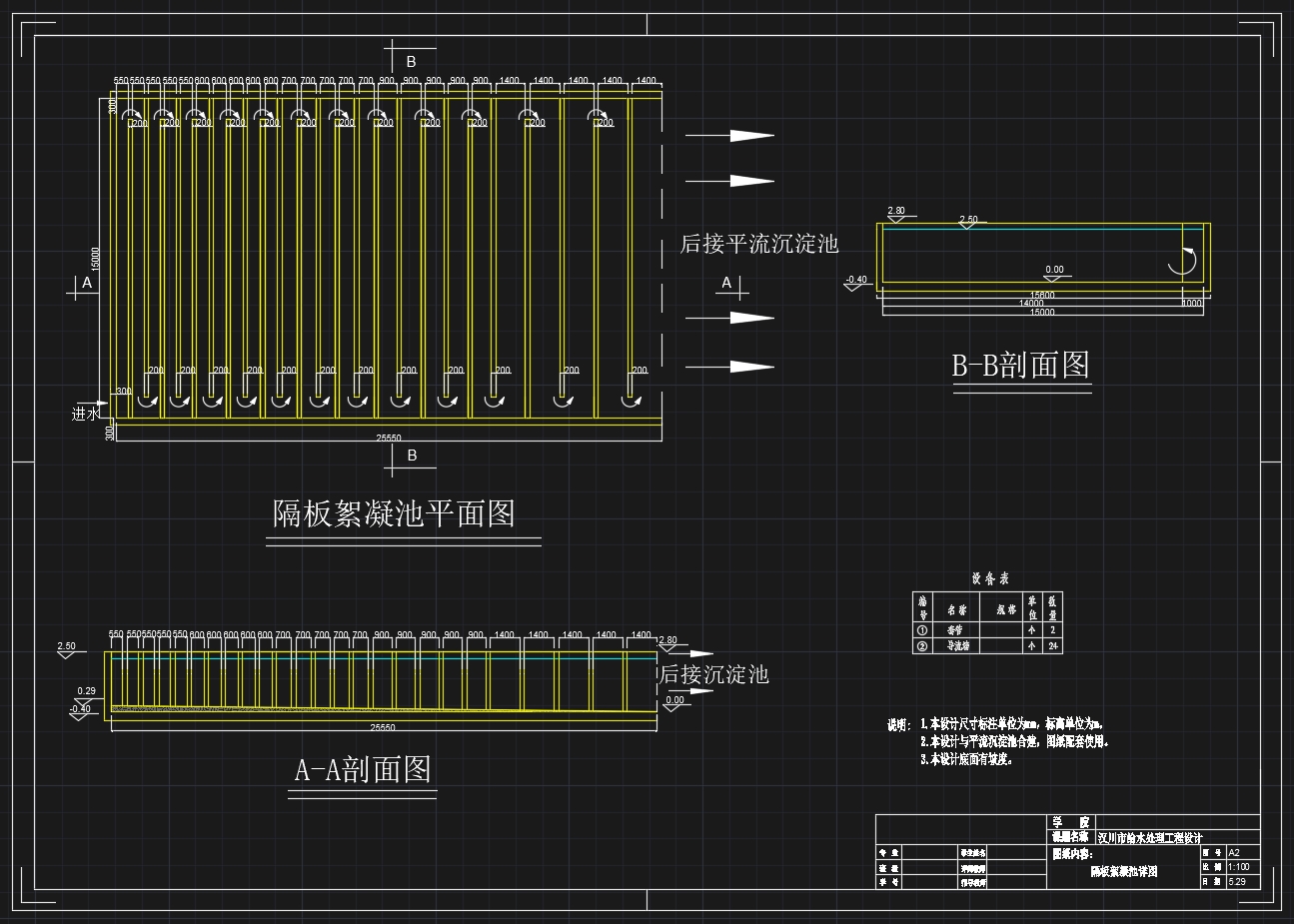Select the B-B剖面图 section title
Viewport: 1294px width, 924px height.
1020,365
